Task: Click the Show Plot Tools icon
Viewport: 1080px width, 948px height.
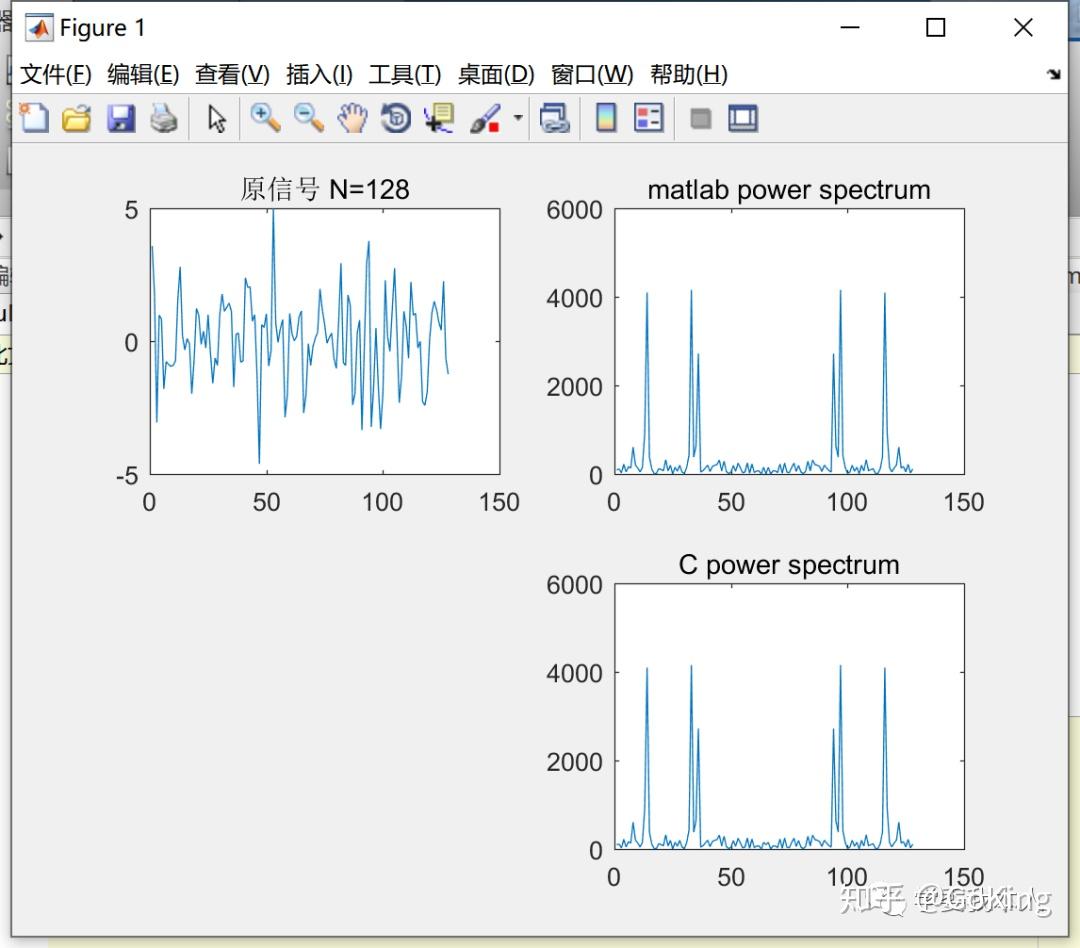Action: (x=743, y=118)
